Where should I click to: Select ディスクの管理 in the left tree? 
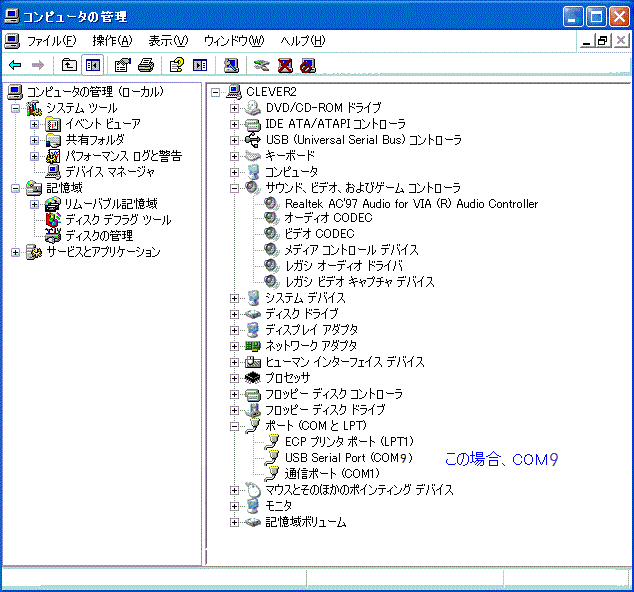click(x=99, y=236)
